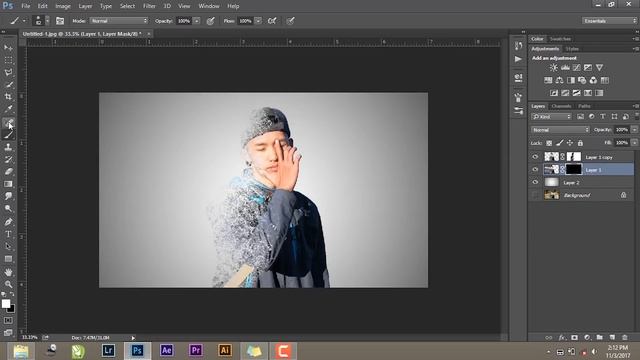
Task: Switch to the Channels tab
Action: [x=561, y=106]
